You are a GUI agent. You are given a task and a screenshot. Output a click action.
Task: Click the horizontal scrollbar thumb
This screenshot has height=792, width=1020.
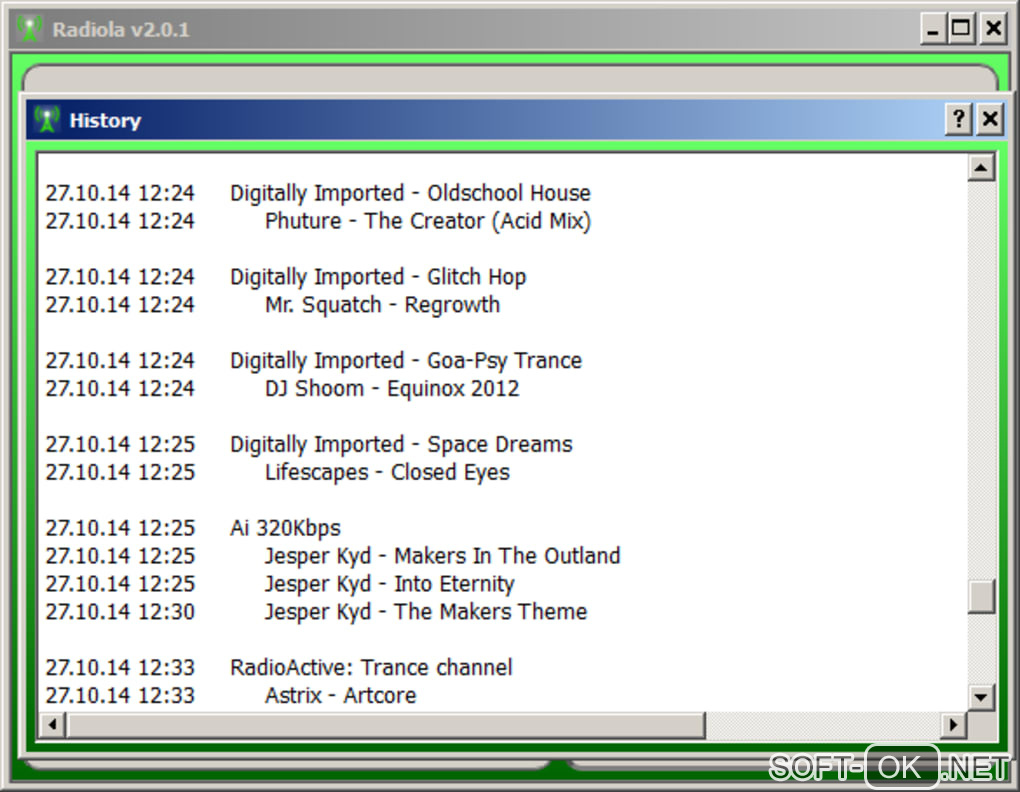(386, 724)
